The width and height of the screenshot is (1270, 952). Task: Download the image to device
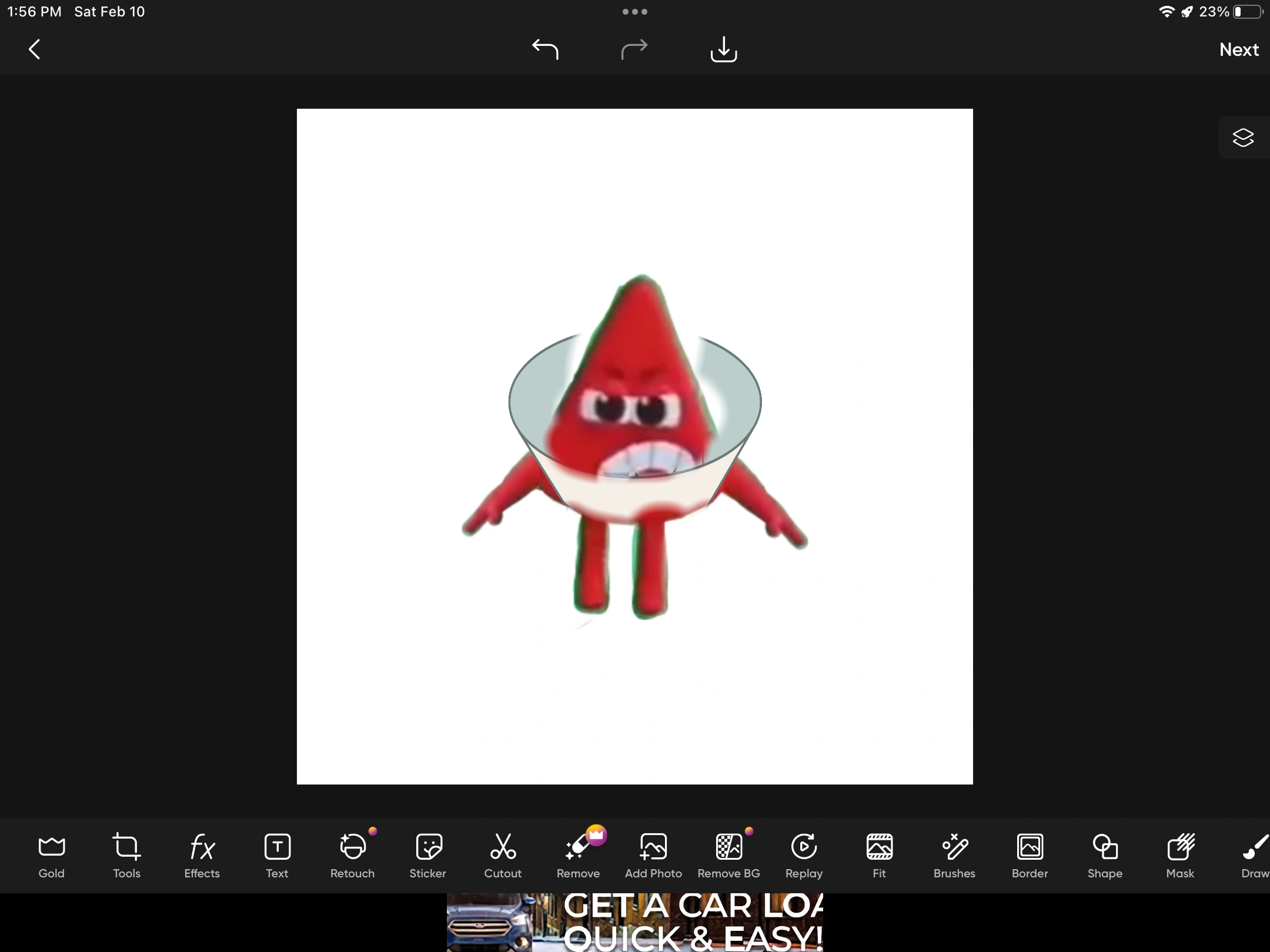click(x=723, y=49)
